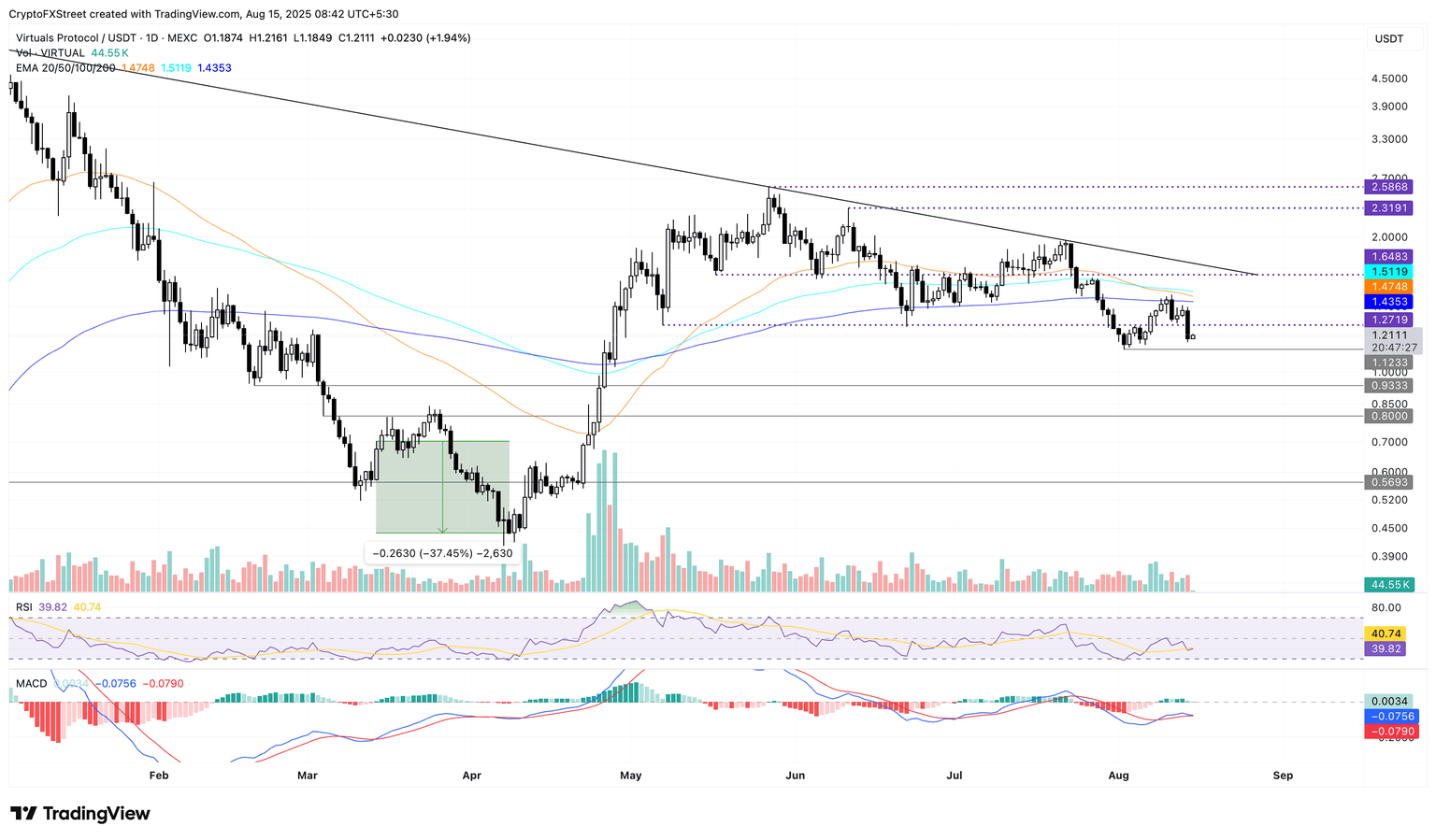Open the USDT currency selector
Image resolution: width=1436 pixels, height=840 pixels.
(x=1388, y=38)
